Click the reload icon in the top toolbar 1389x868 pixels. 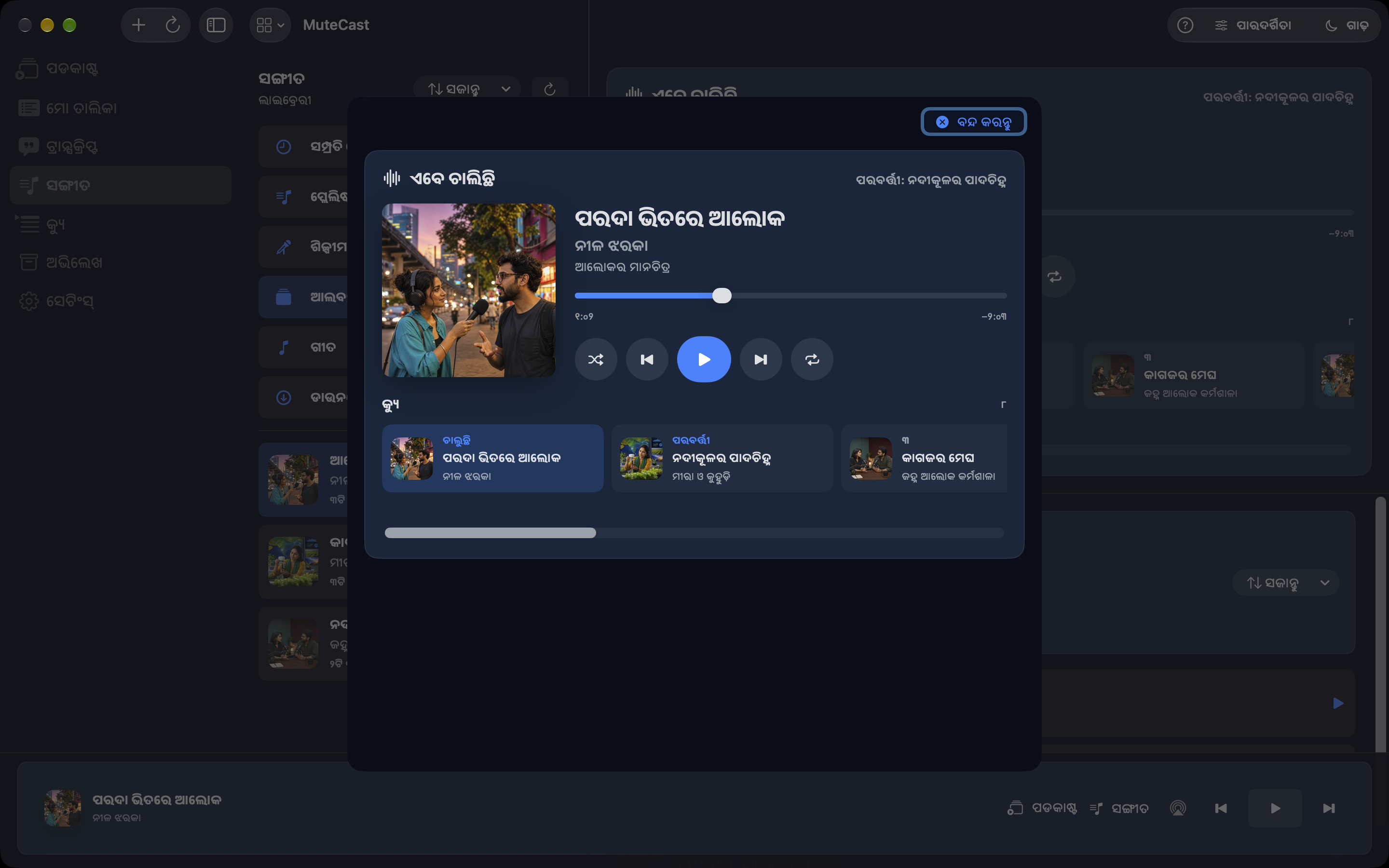click(x=172, y=25)
